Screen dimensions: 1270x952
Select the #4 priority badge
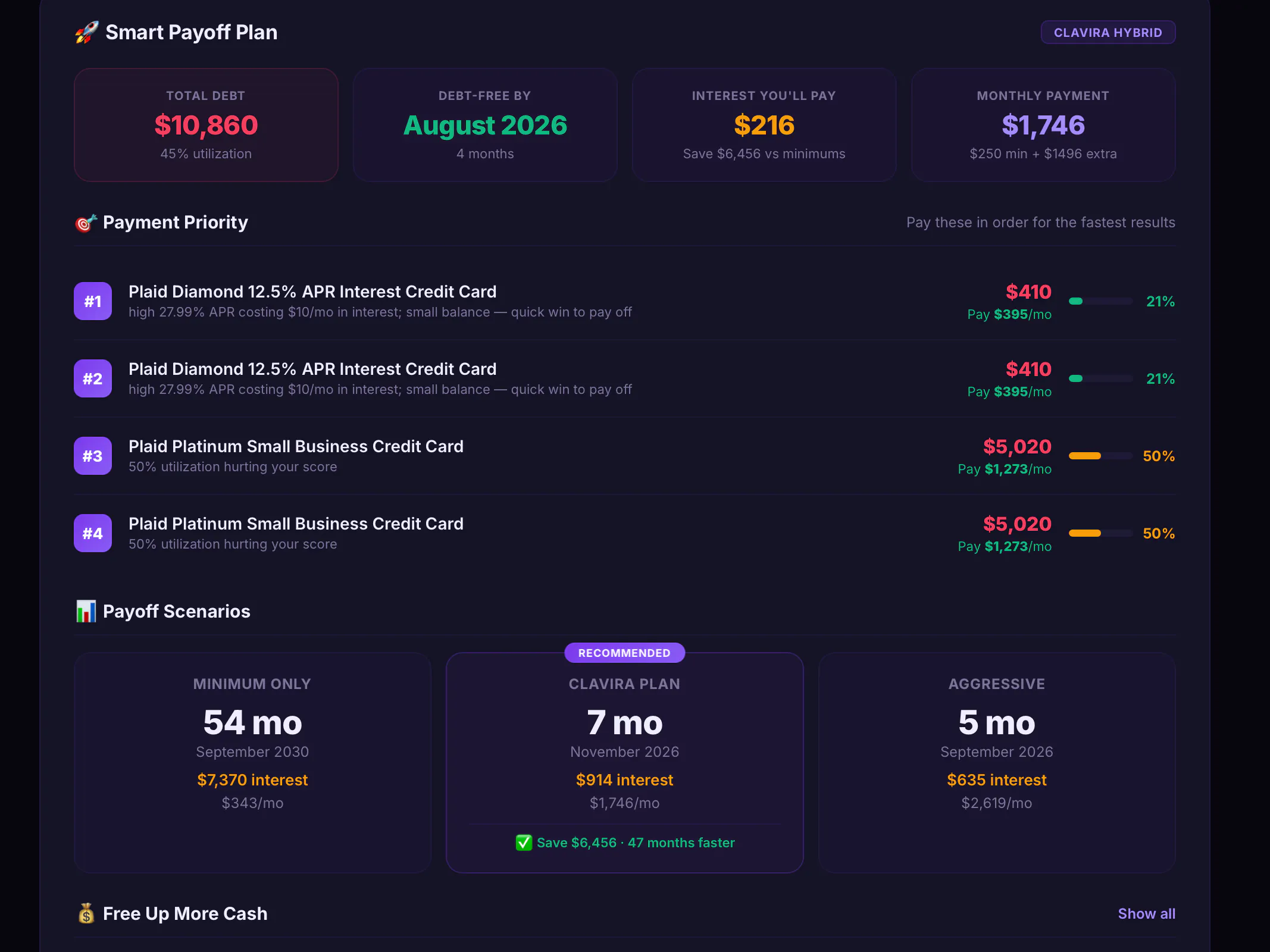click(x=93, y=533)
